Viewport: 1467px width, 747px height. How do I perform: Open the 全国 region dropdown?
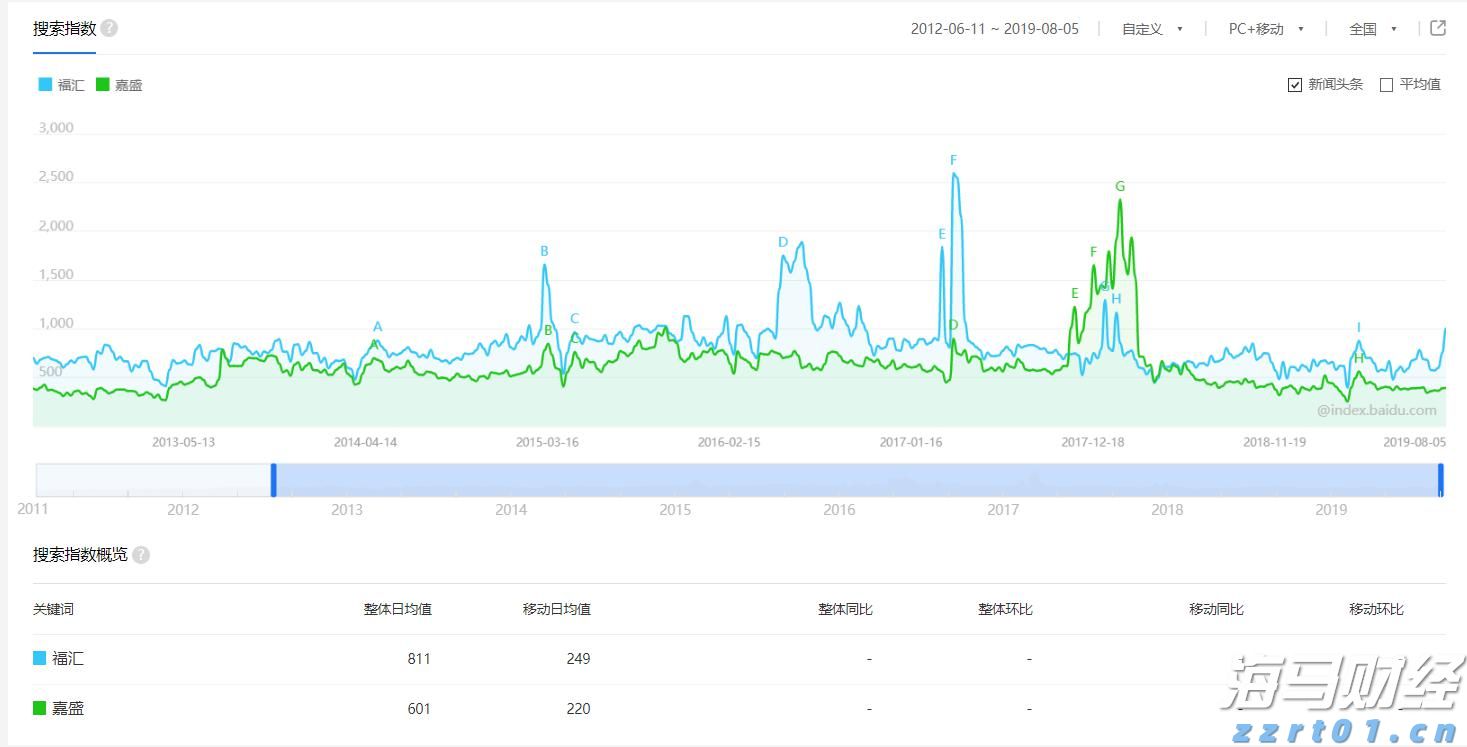[x=1373, y=29]
